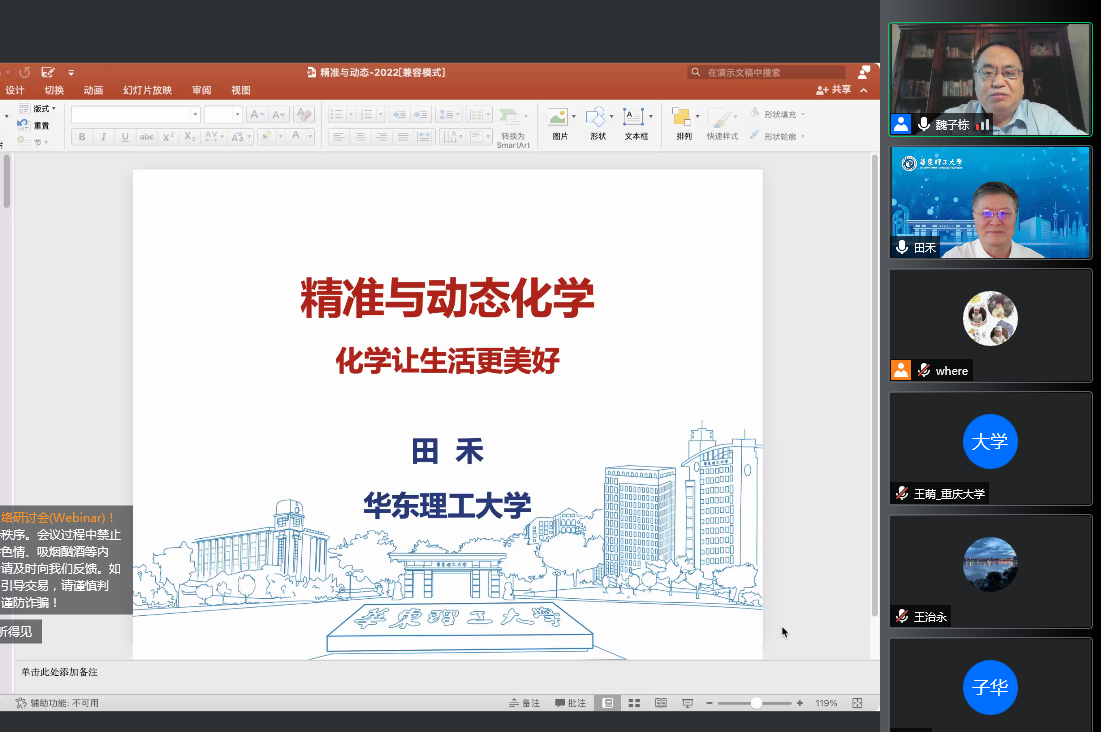Click fit slide to window icon

857,703
